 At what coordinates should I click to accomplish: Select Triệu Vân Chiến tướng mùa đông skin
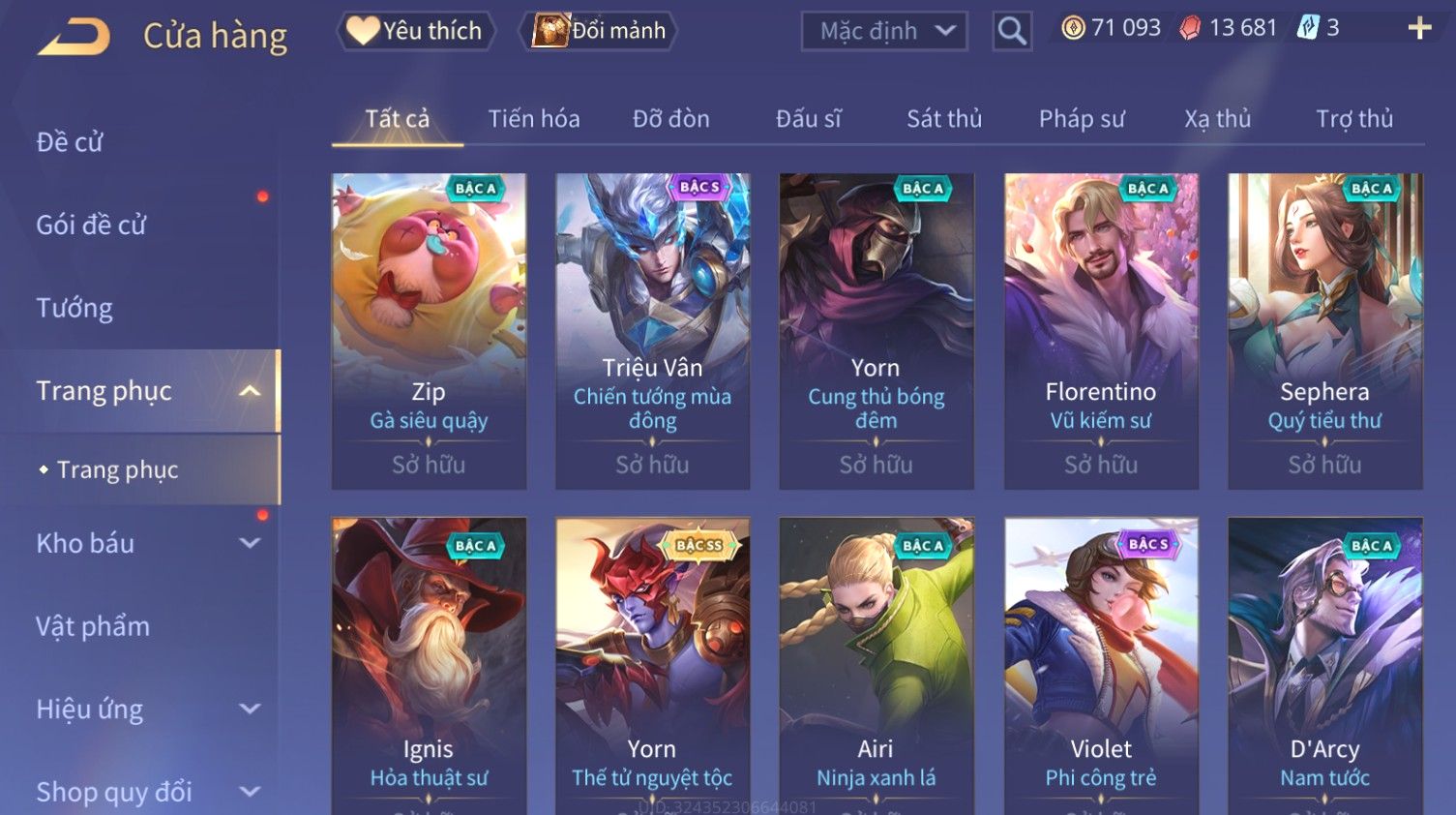653,331
